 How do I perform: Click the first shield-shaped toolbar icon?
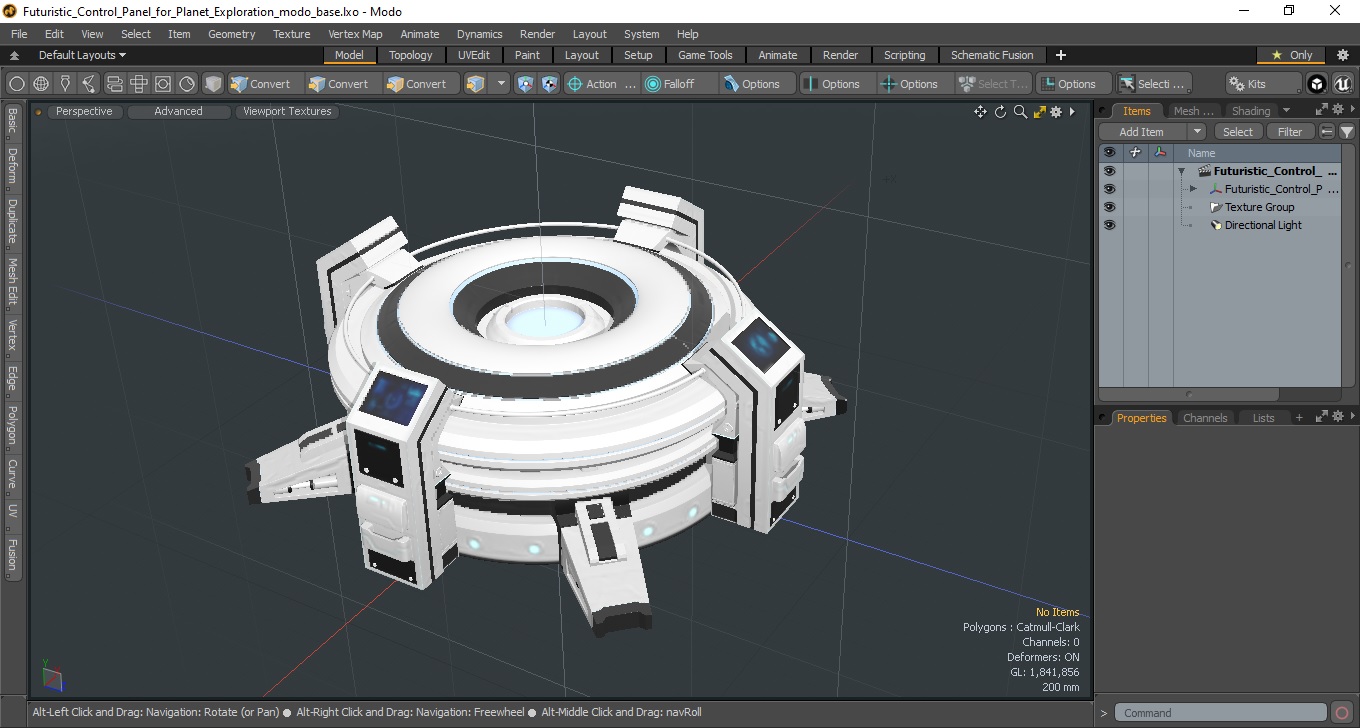click(525, 84)
